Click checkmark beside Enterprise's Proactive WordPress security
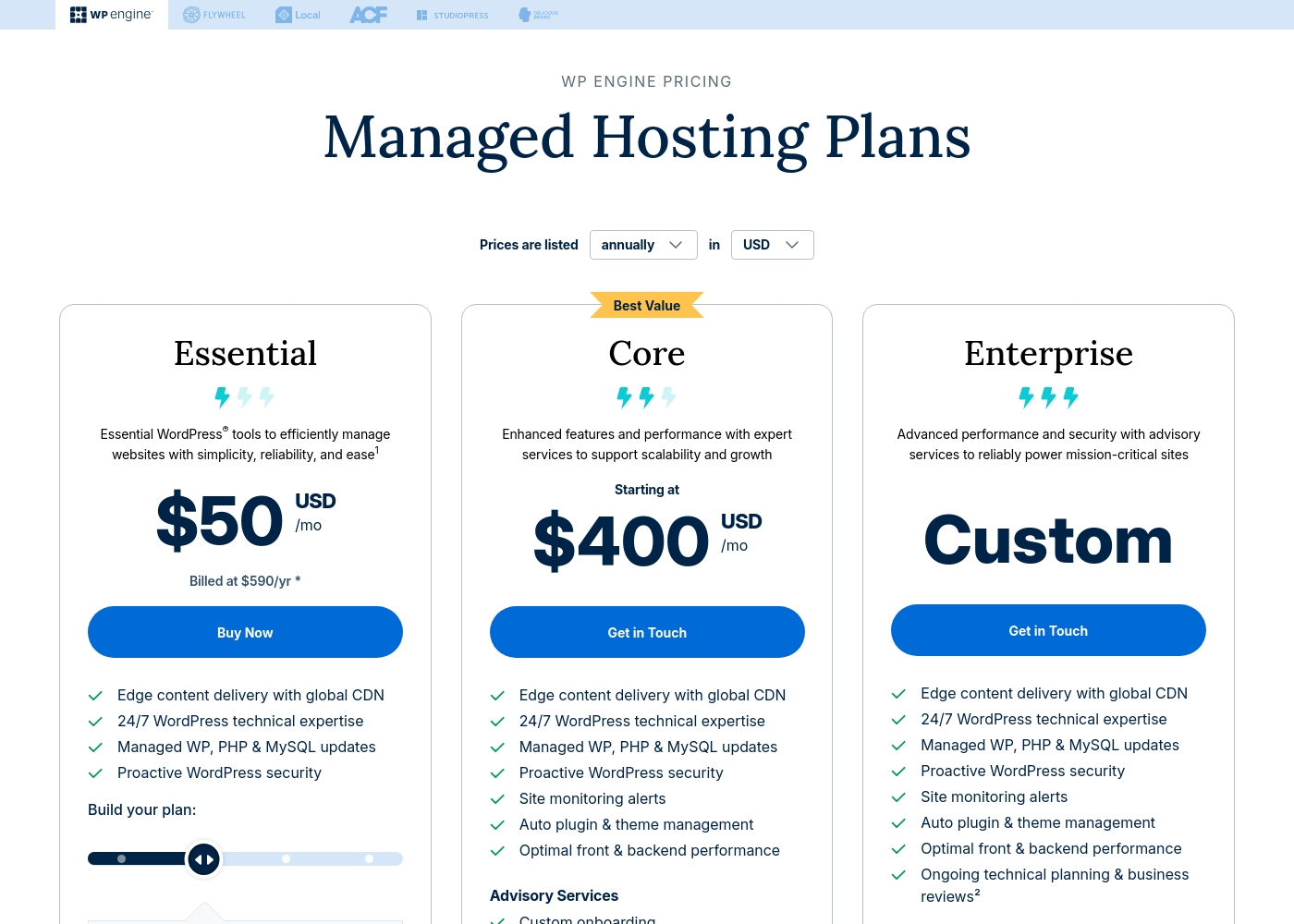Screen dimensions: 1294x924 pyautogui.click(x=898, y=772)
